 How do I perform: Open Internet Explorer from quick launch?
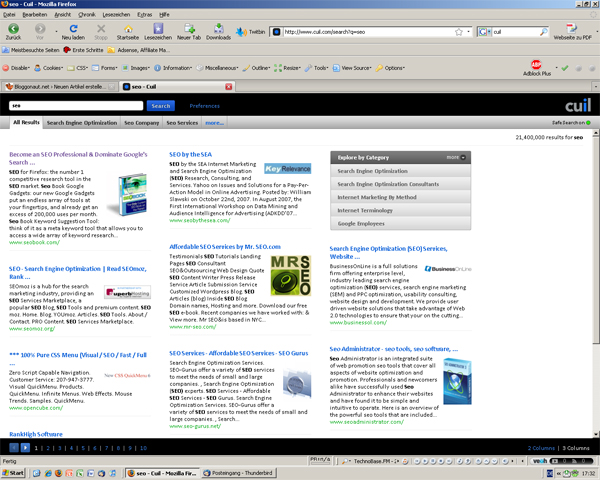tap(47, 473)
